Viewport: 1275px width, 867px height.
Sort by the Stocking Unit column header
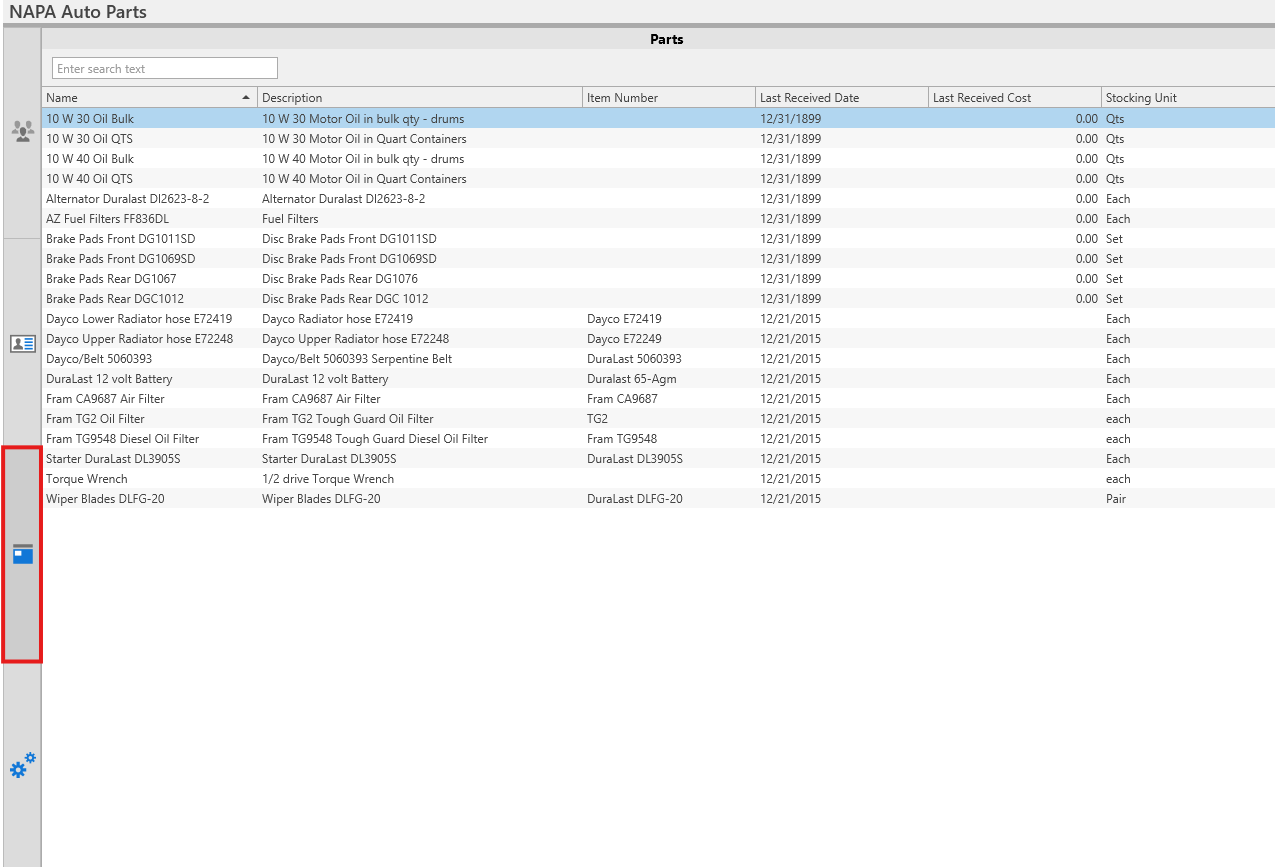[x=1186, y=98]
